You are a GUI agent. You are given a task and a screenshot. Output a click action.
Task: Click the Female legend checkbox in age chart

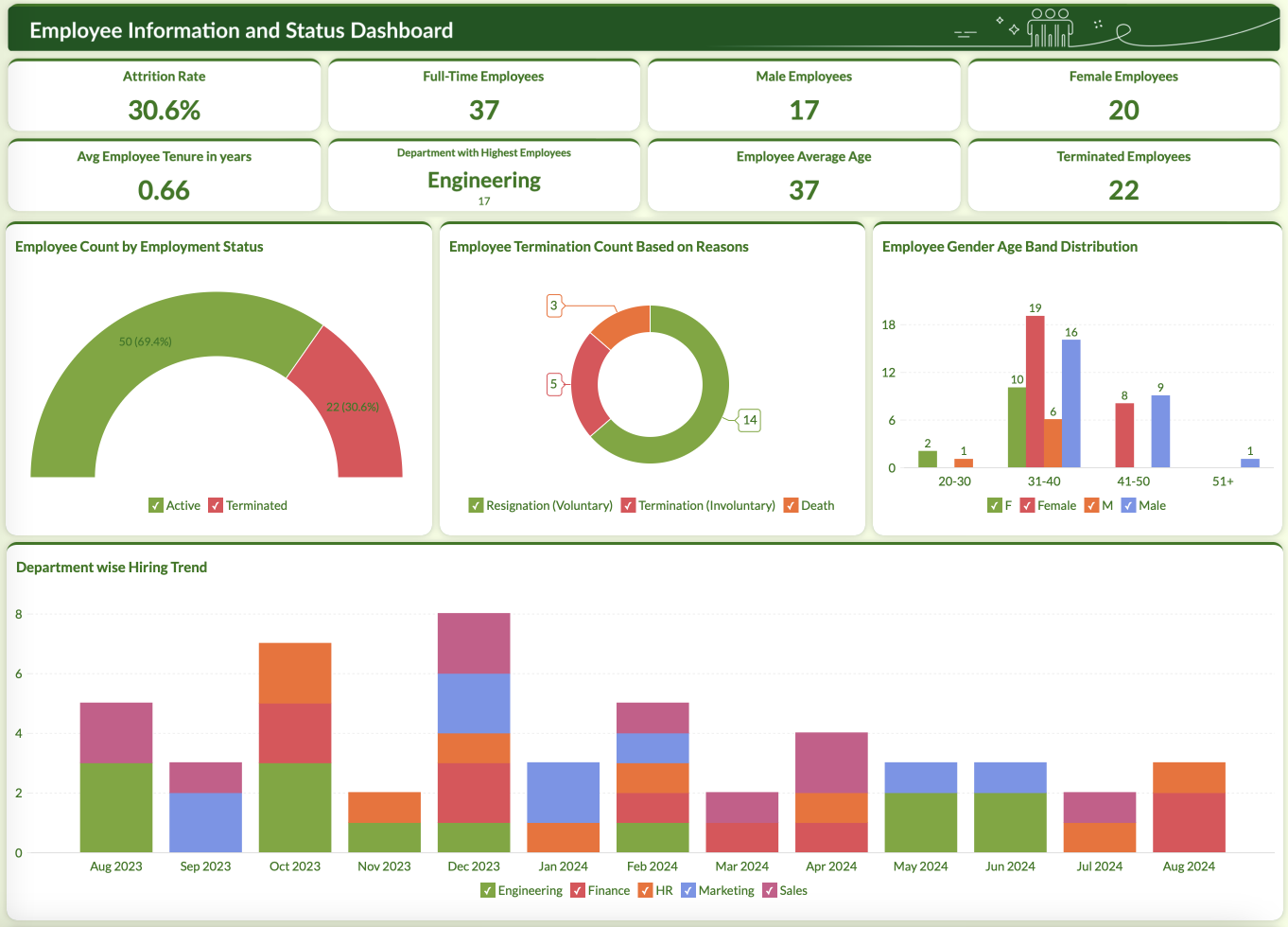[1027, 505]
